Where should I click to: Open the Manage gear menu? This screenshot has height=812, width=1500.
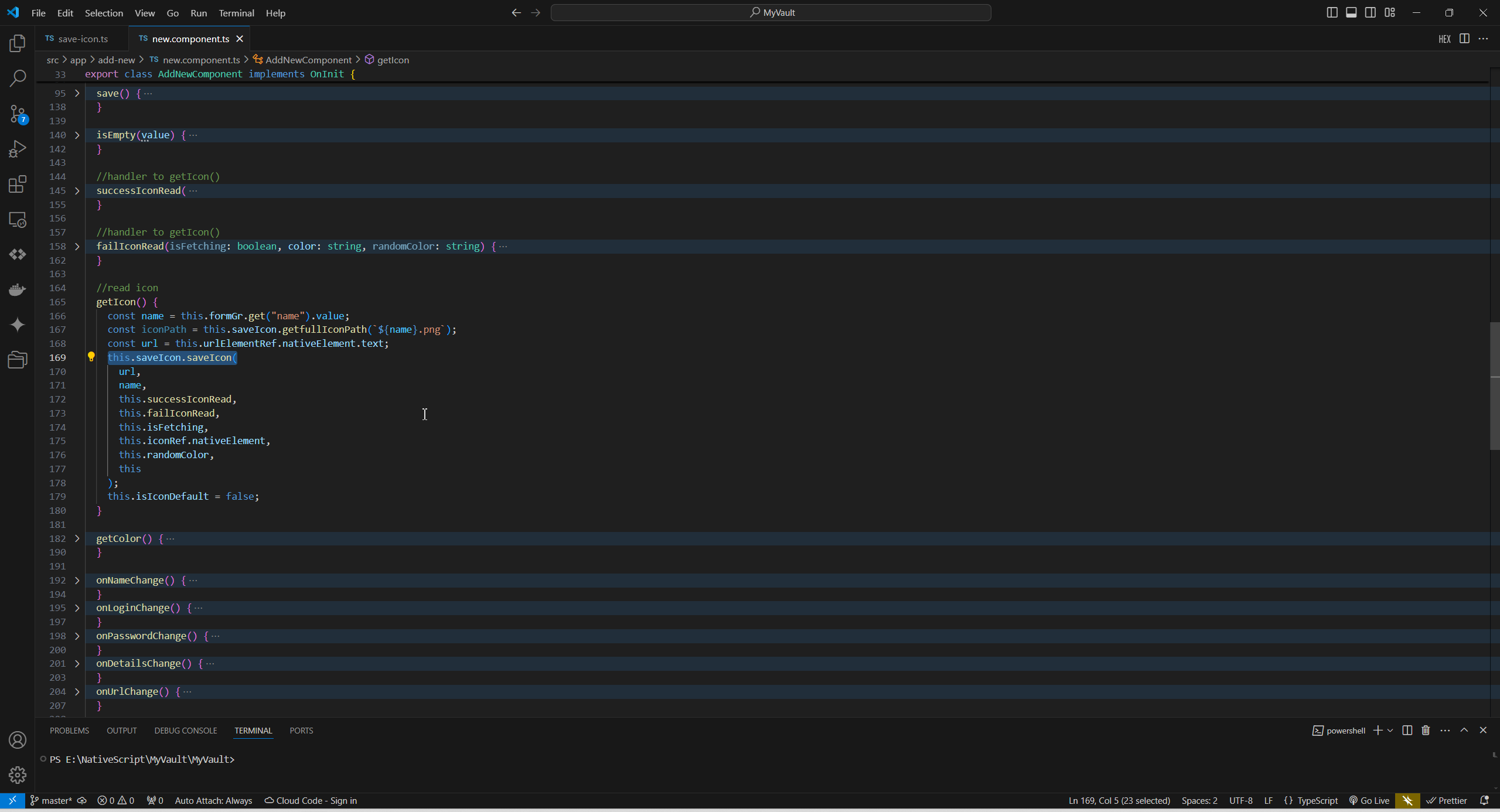coord(18,775)
